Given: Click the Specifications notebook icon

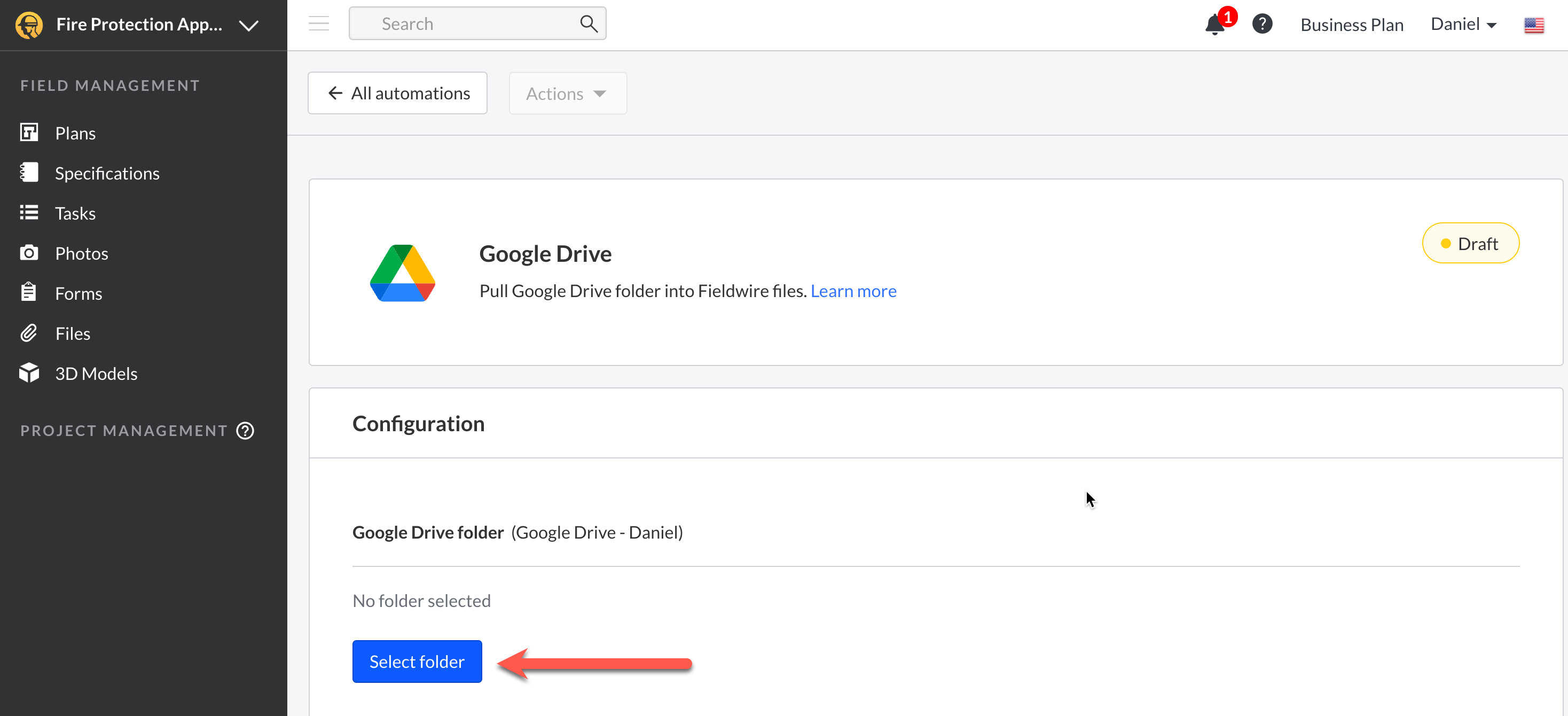Looking at the screenshot, I should (x=29, y=172).
